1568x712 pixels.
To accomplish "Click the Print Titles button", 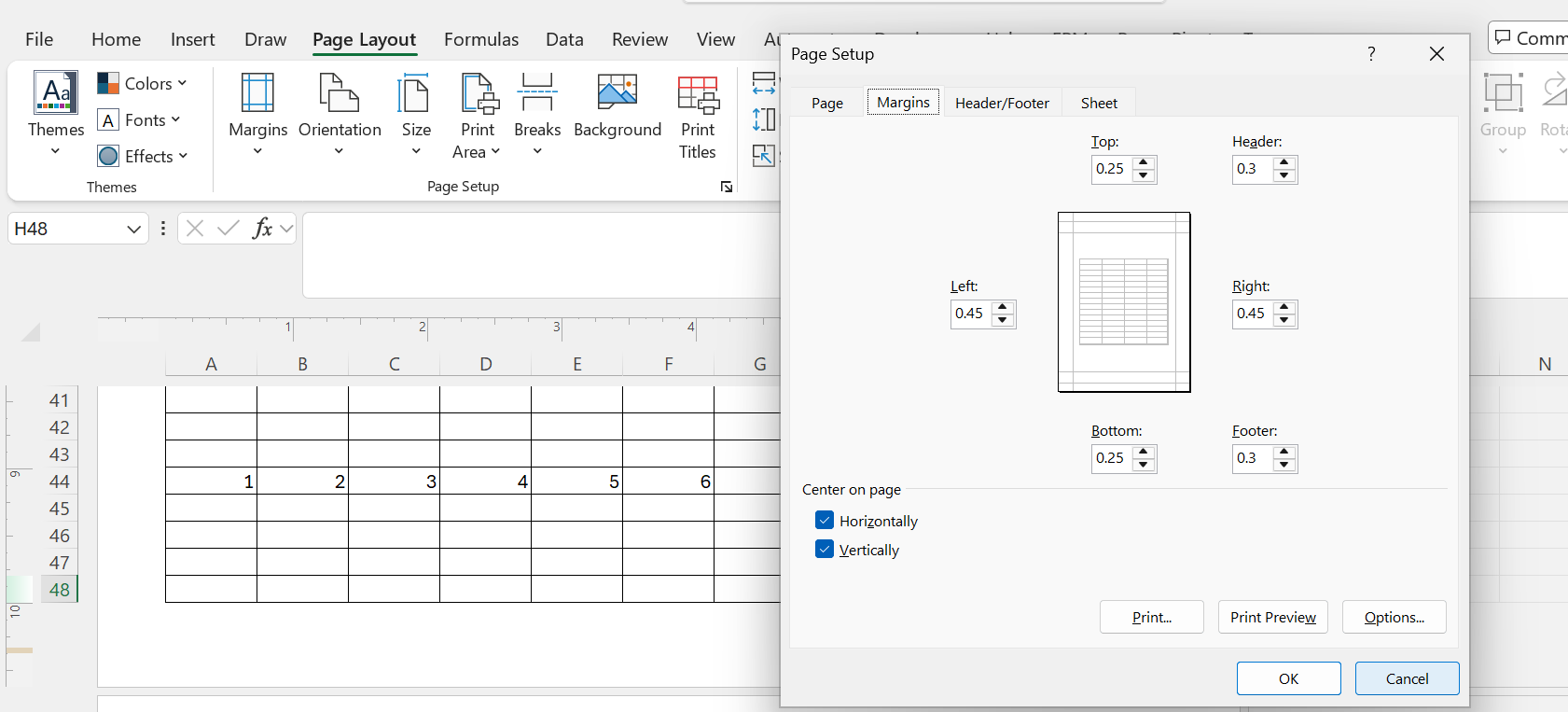I will coord(698,117).
